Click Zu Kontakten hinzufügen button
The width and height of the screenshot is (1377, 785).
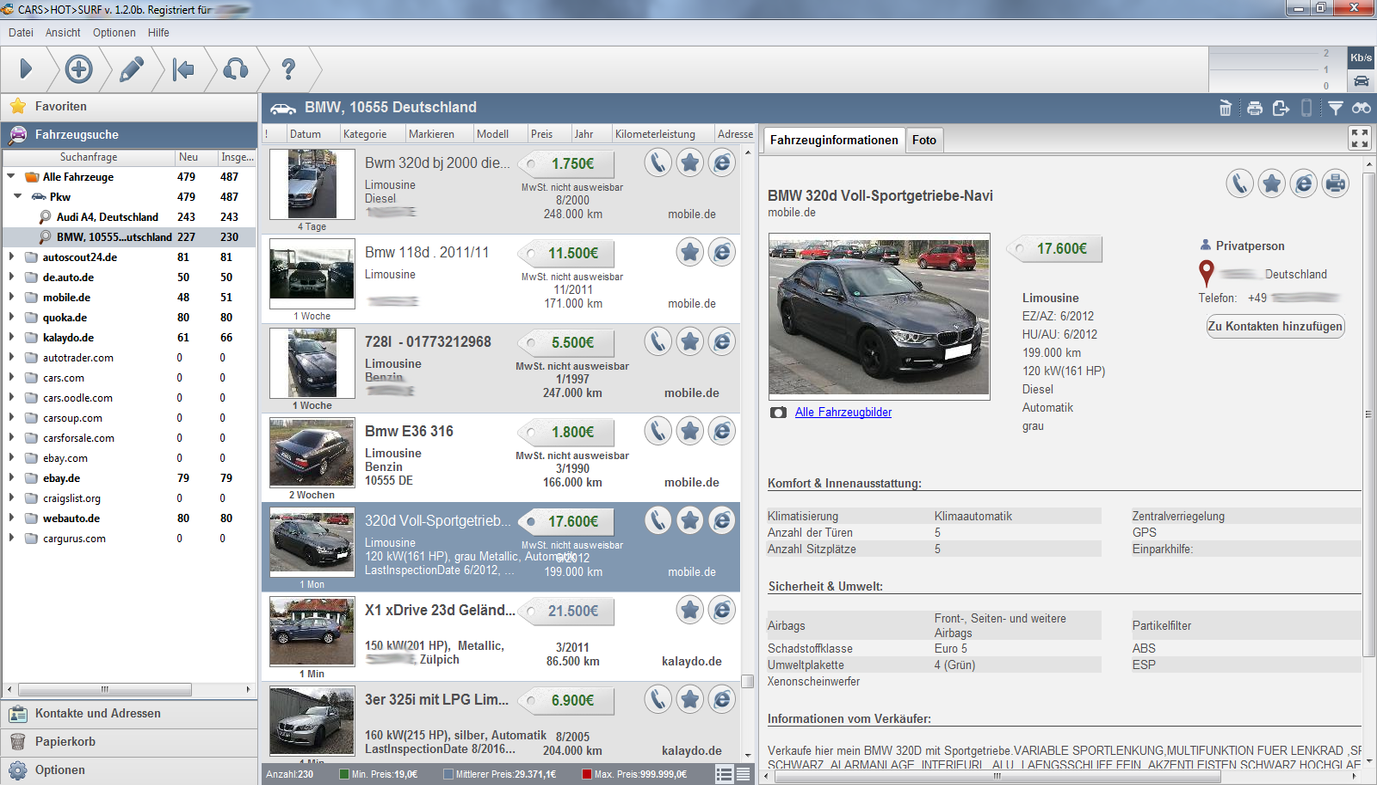pyautogui.click(x=1275, y=326)
